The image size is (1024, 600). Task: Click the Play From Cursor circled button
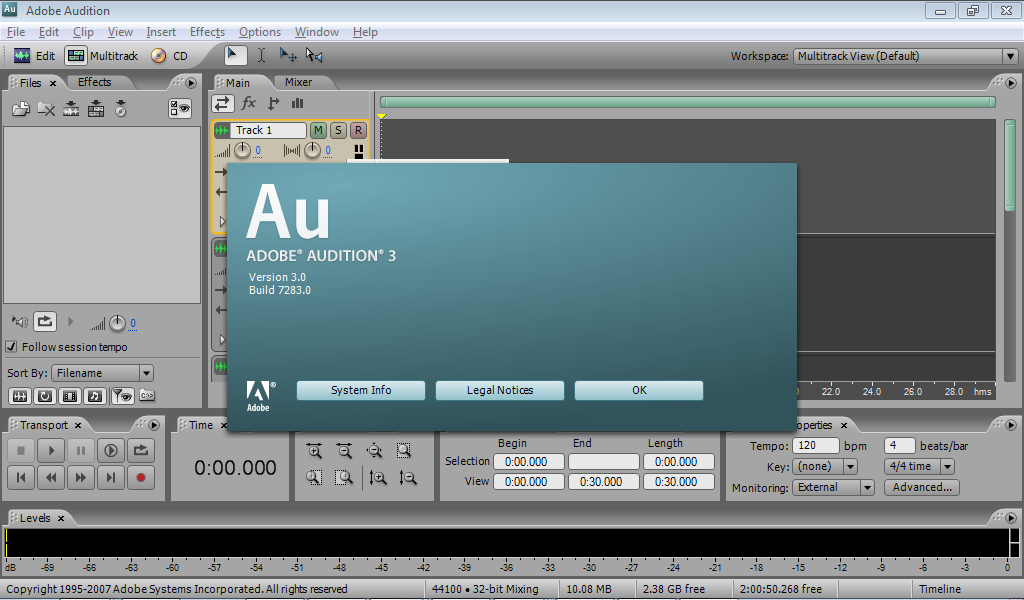coord(111,450)
